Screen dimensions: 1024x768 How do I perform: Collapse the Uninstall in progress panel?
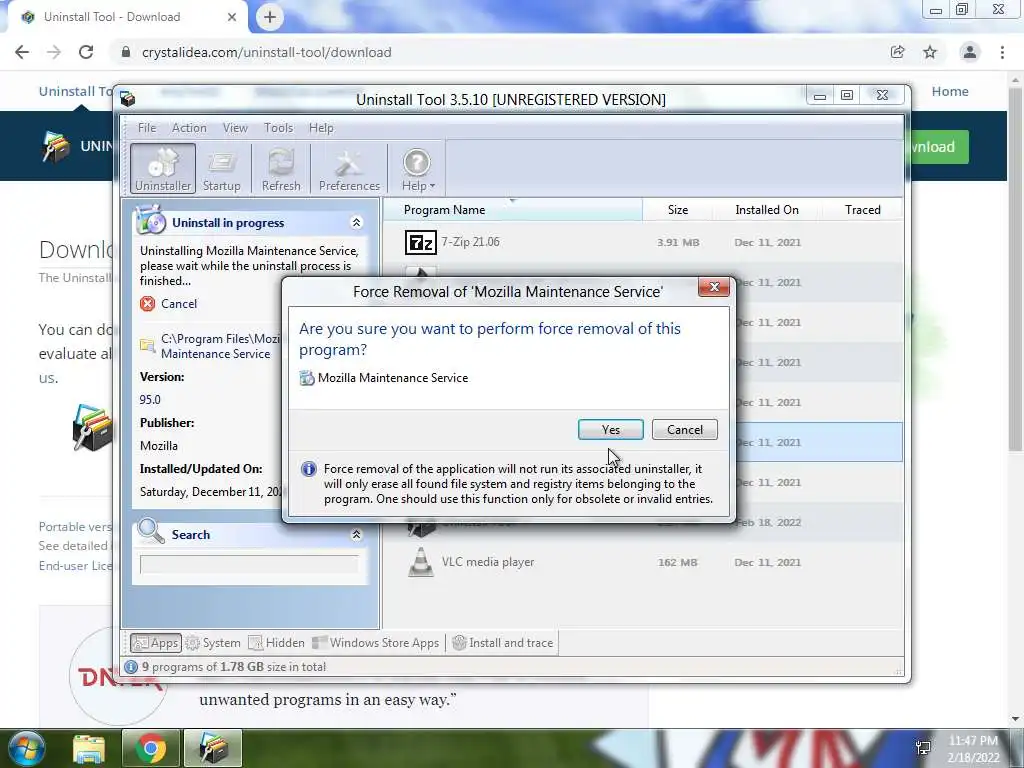point(357,223)
